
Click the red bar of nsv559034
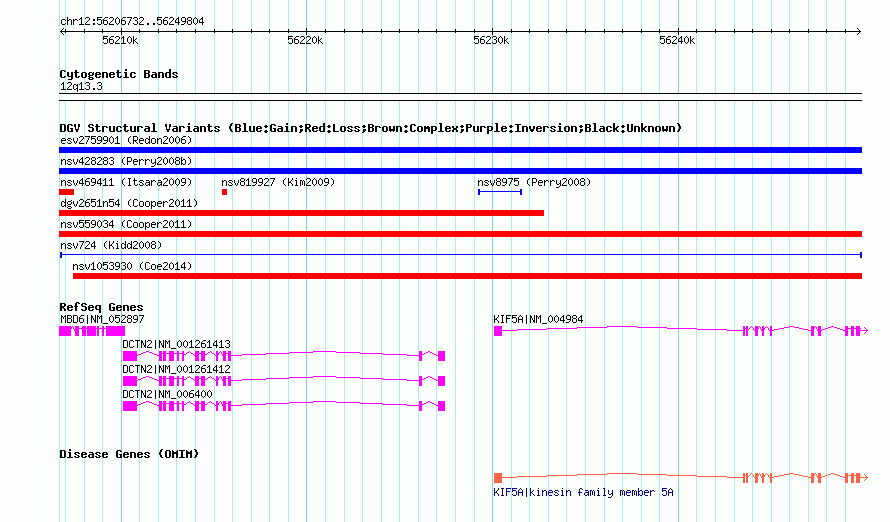point(460,234)
